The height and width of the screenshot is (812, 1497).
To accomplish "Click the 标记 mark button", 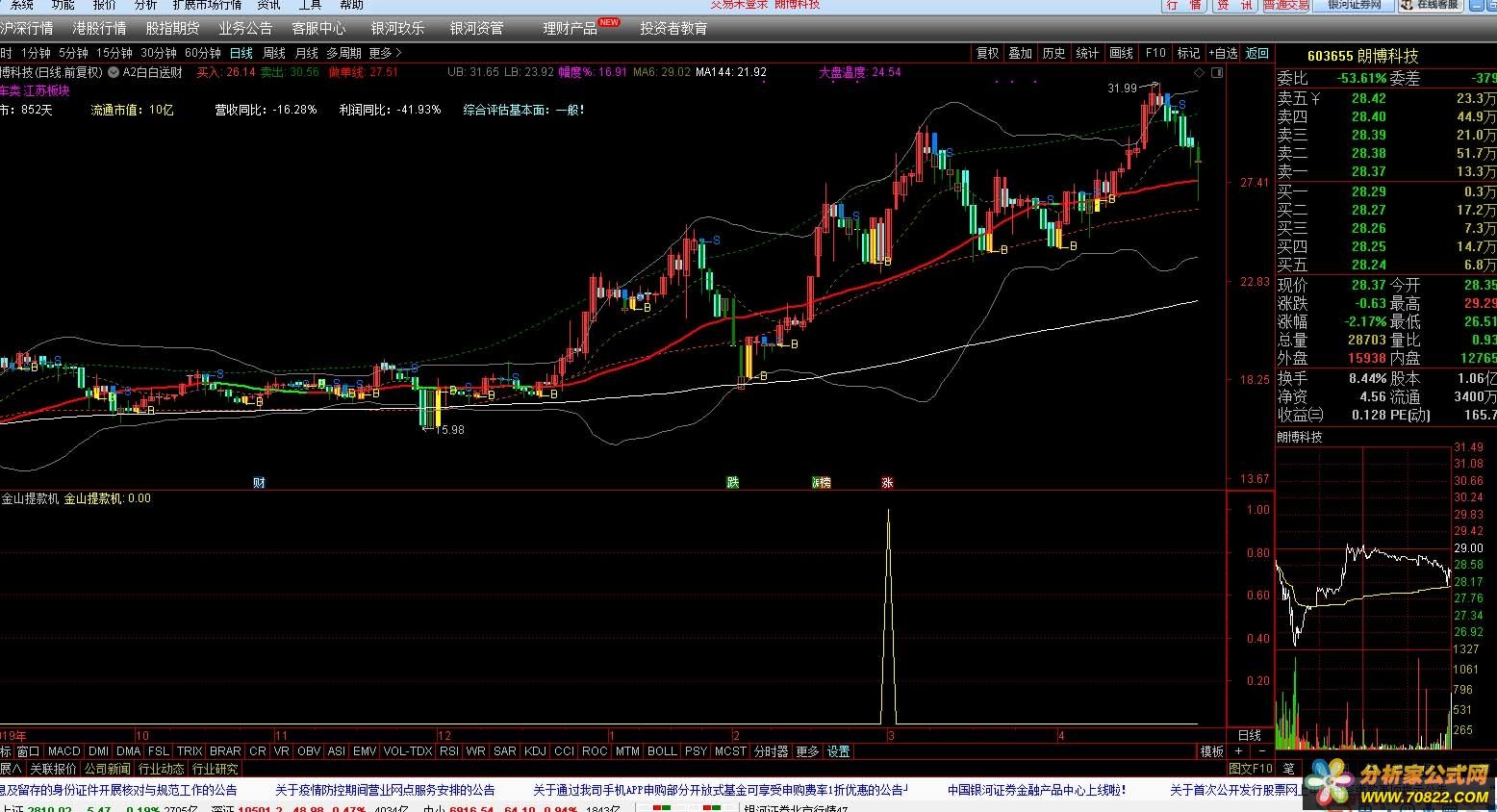I will [x=1189, y=53].
